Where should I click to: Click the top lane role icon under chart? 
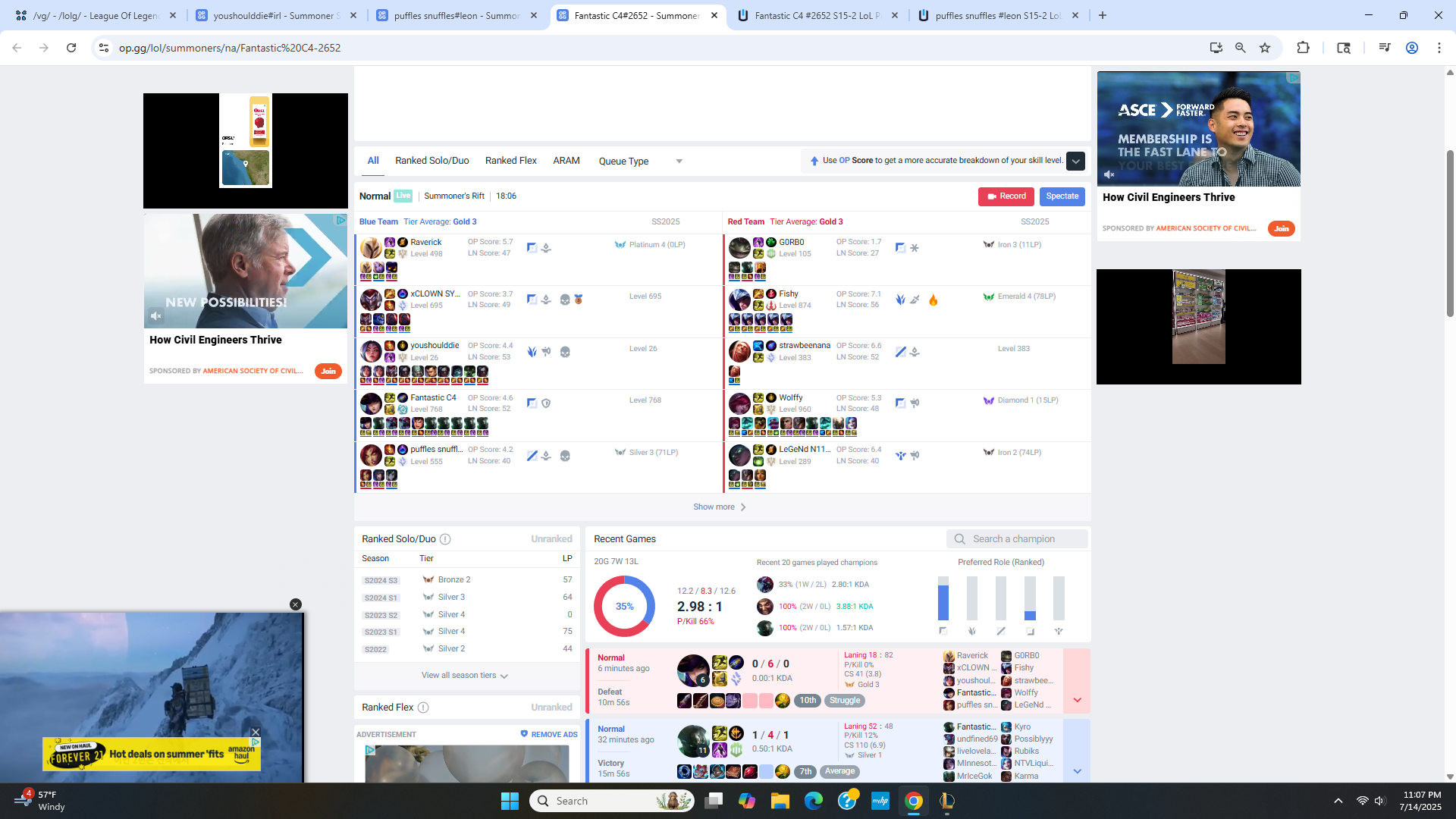point(943,631)
